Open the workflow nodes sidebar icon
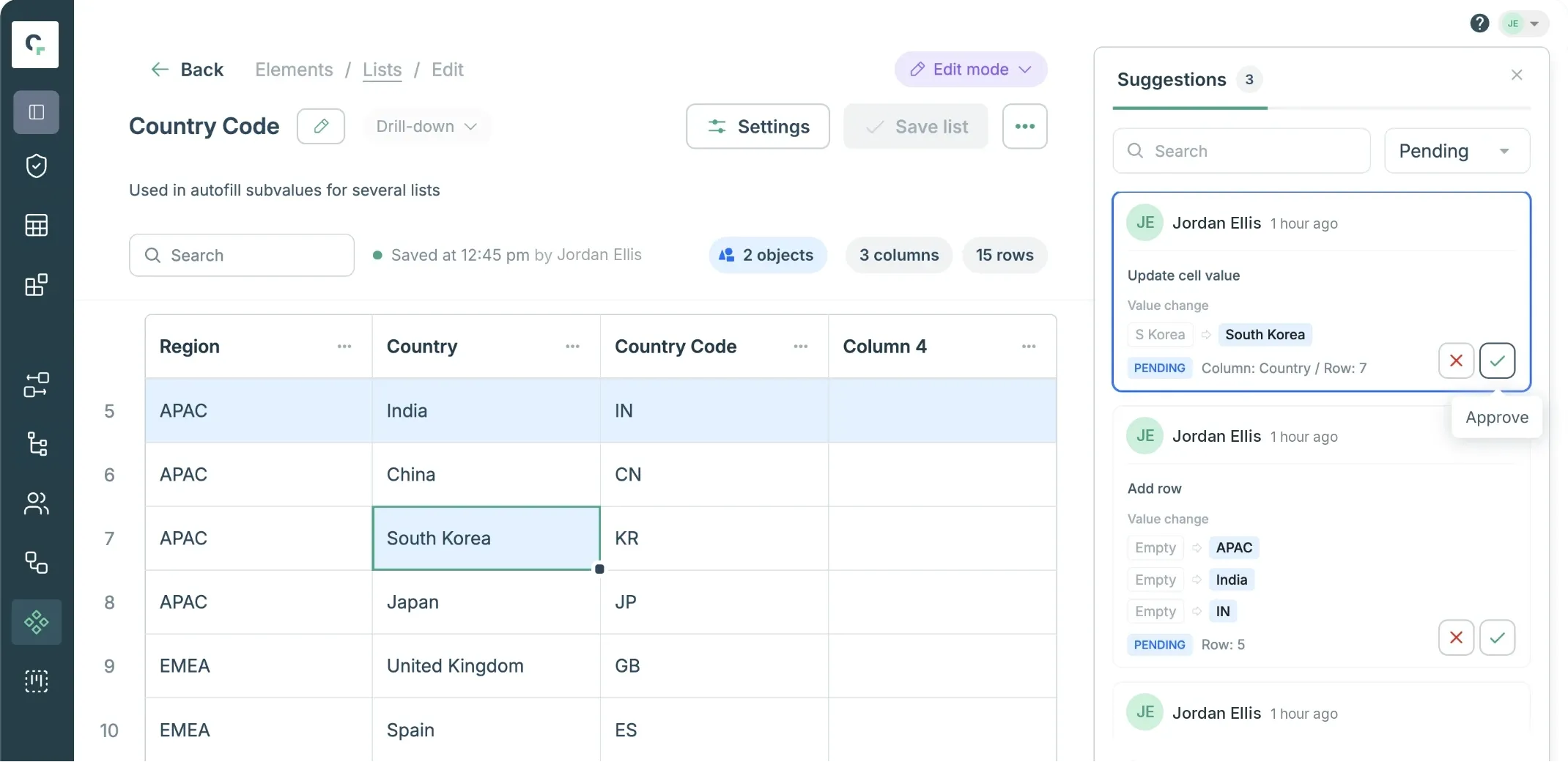The image size is (1568, 762). [x=36, y=385]
